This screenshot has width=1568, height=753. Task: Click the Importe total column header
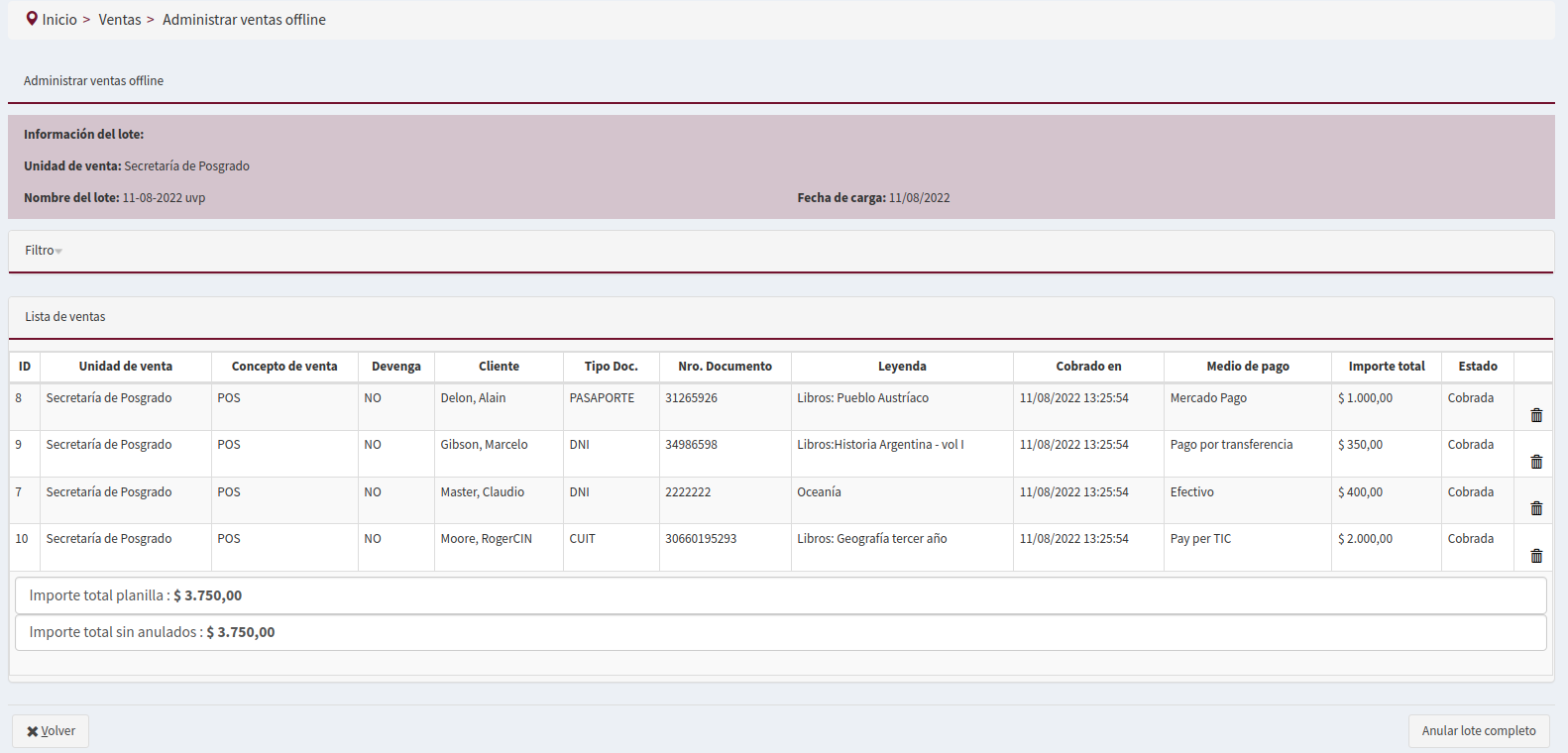pyautogui.click(x=1387, y=367)
